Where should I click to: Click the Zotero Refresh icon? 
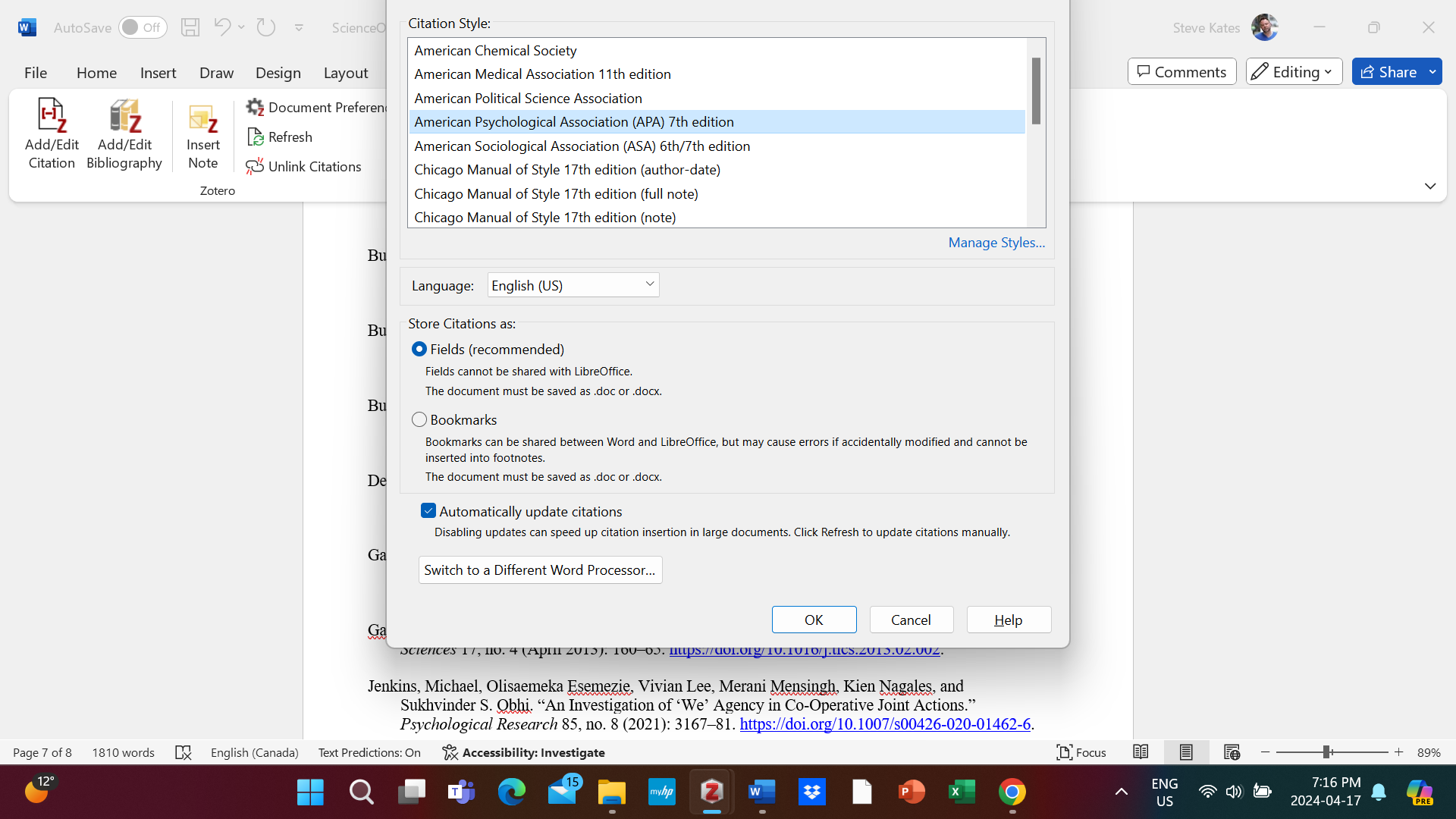[256, 137]
